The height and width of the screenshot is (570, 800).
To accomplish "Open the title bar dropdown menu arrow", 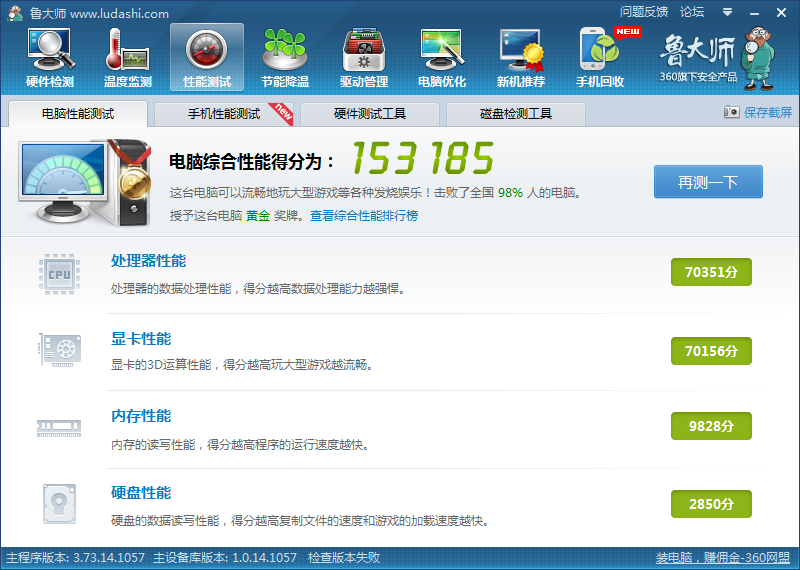I will point(728,12).
